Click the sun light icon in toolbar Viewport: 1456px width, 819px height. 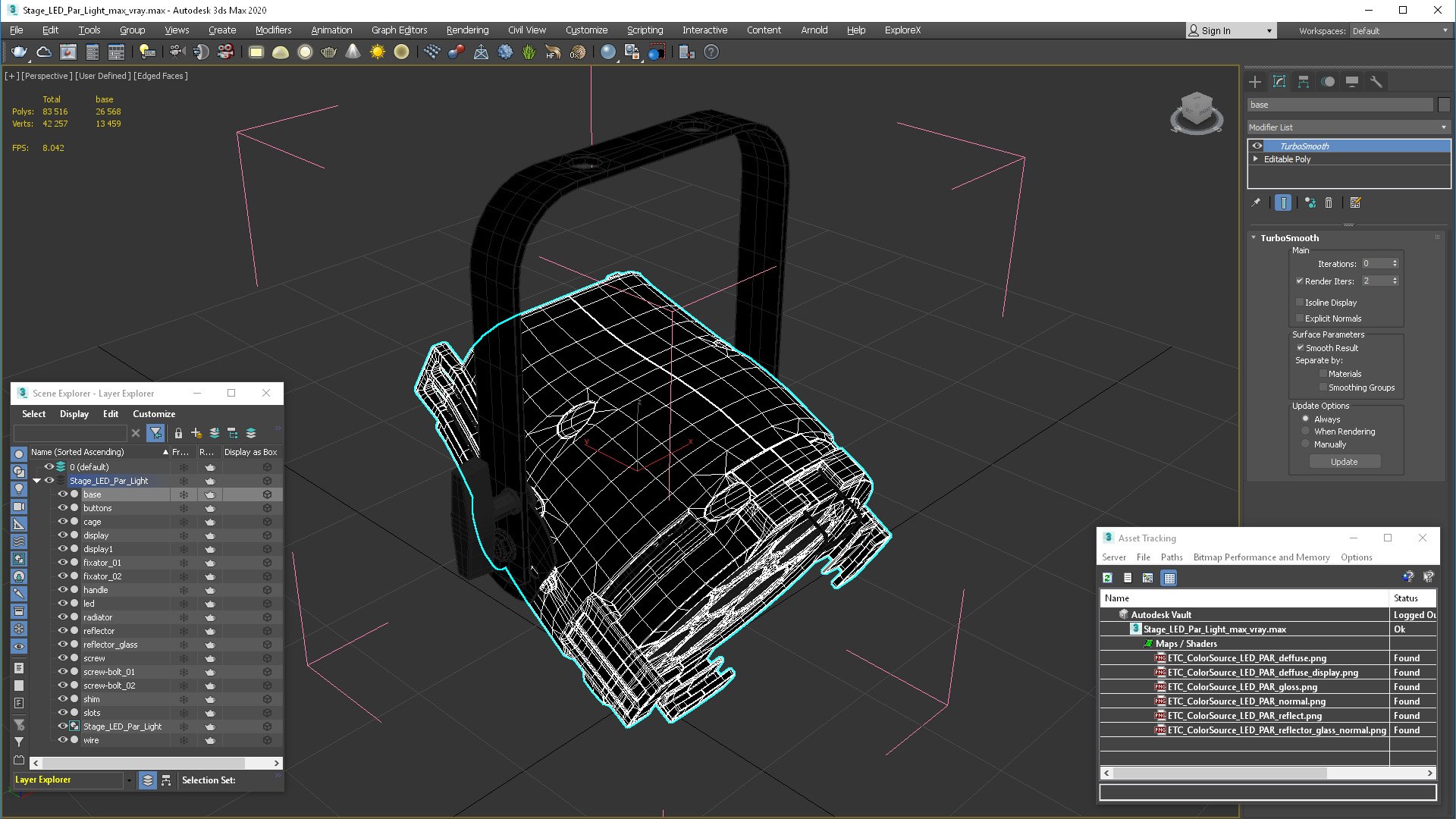pyautogui.click(x=377, y=52)
